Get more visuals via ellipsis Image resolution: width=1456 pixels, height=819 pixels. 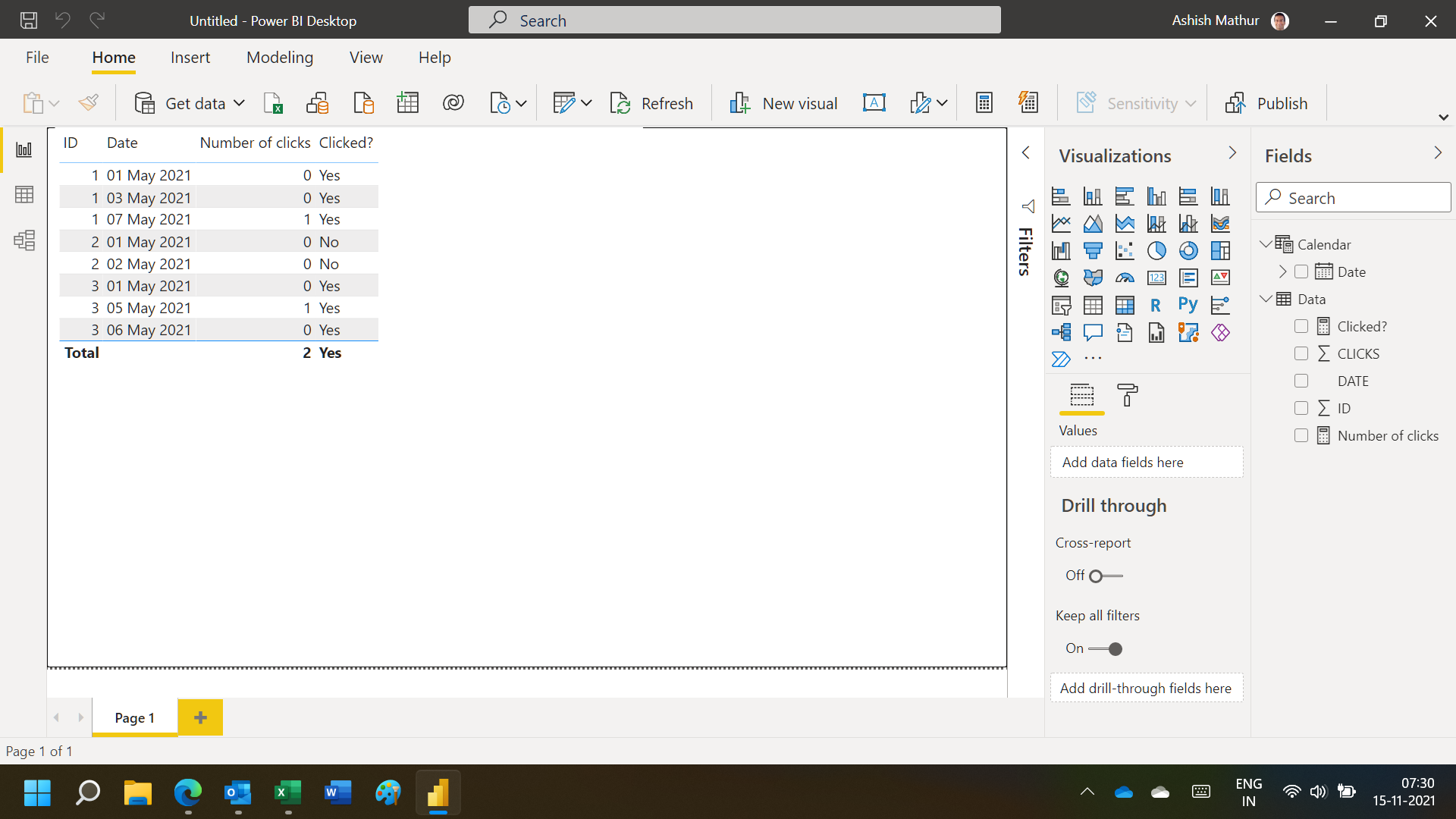(x=1093, y=358)
